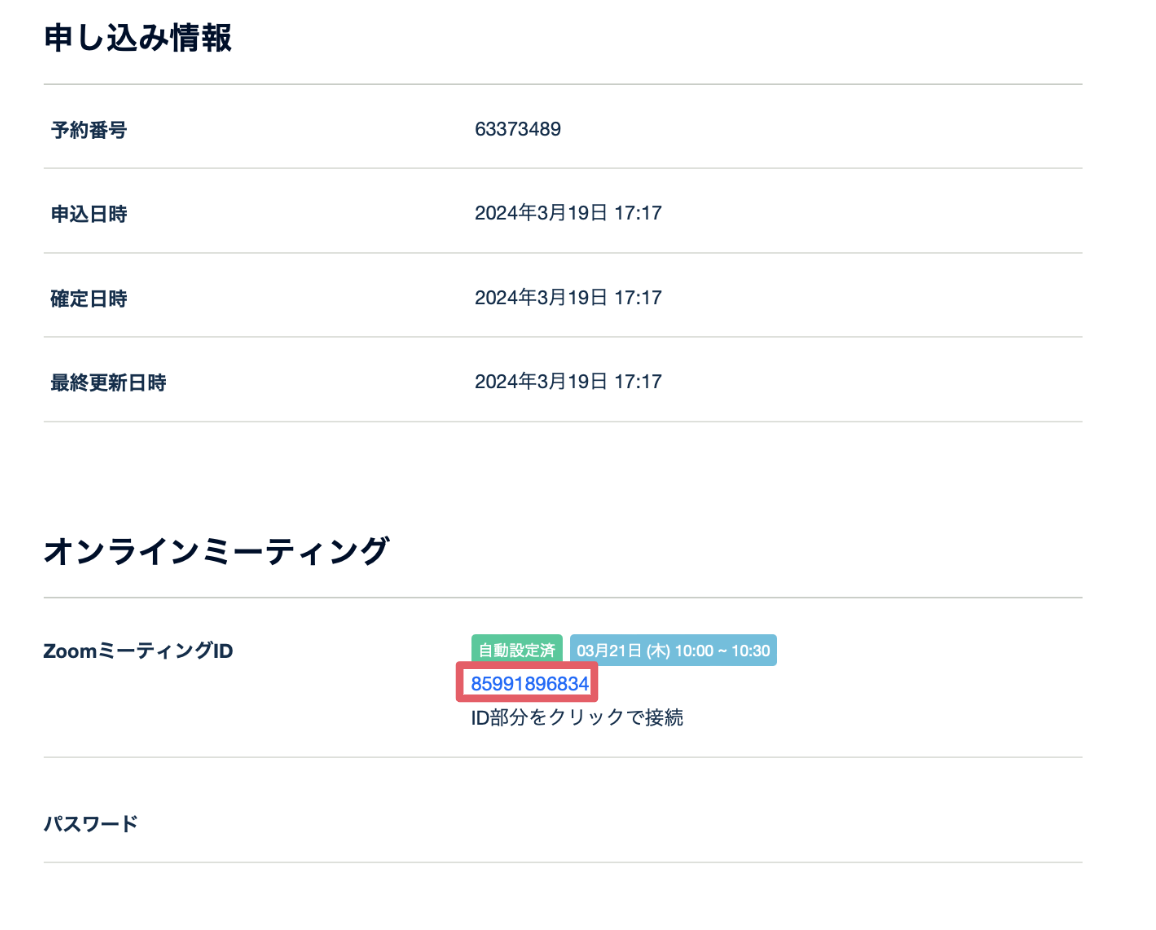Click the 03月21日 (木) 10:00 ~ 10:30 badge
The height and width of the screenshot is (930, 1156).
(673, 650)
